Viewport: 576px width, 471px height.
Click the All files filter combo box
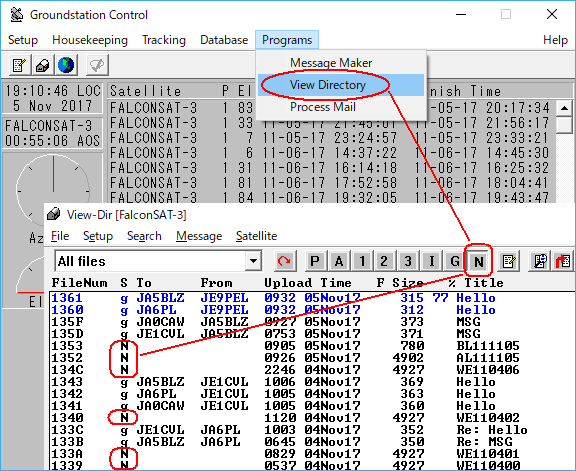pyautogui.click(x=158, y=261)
